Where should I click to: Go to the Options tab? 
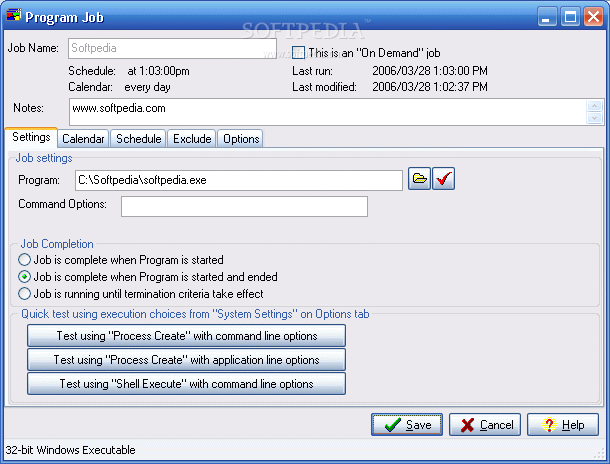click(x=241, y=139)
